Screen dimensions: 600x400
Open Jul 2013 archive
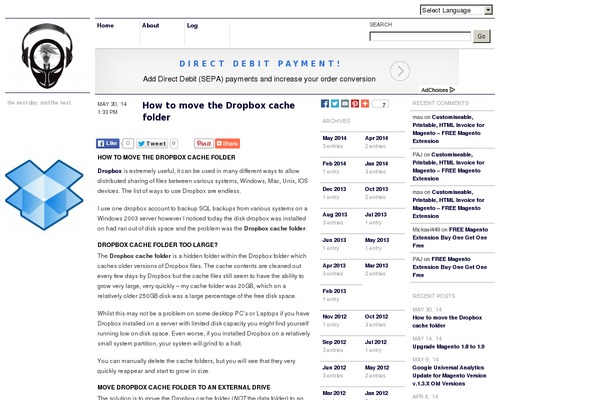pyautogui.click(x=375, y=214)
